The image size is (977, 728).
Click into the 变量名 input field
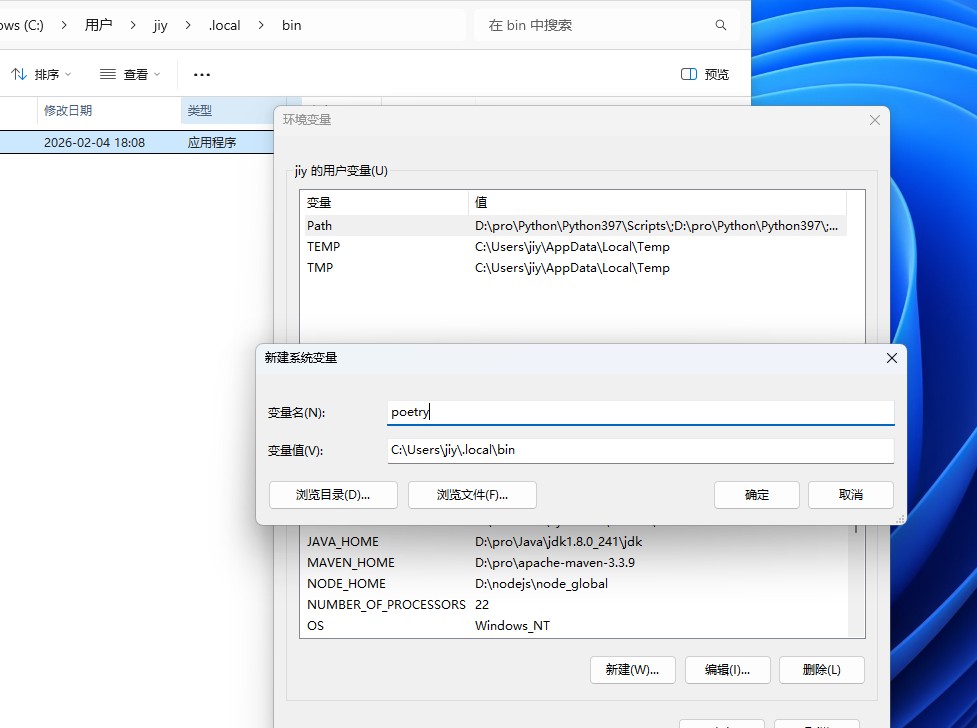640,412
